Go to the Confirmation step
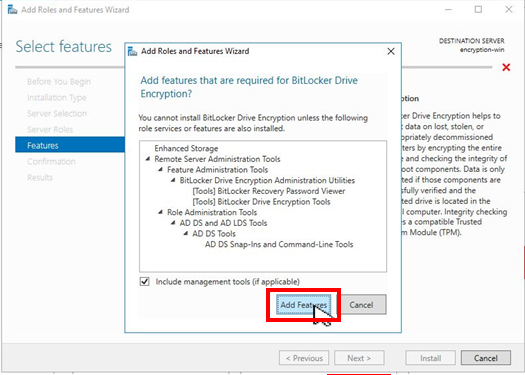 pyautogui.click(x=51, y=162)
